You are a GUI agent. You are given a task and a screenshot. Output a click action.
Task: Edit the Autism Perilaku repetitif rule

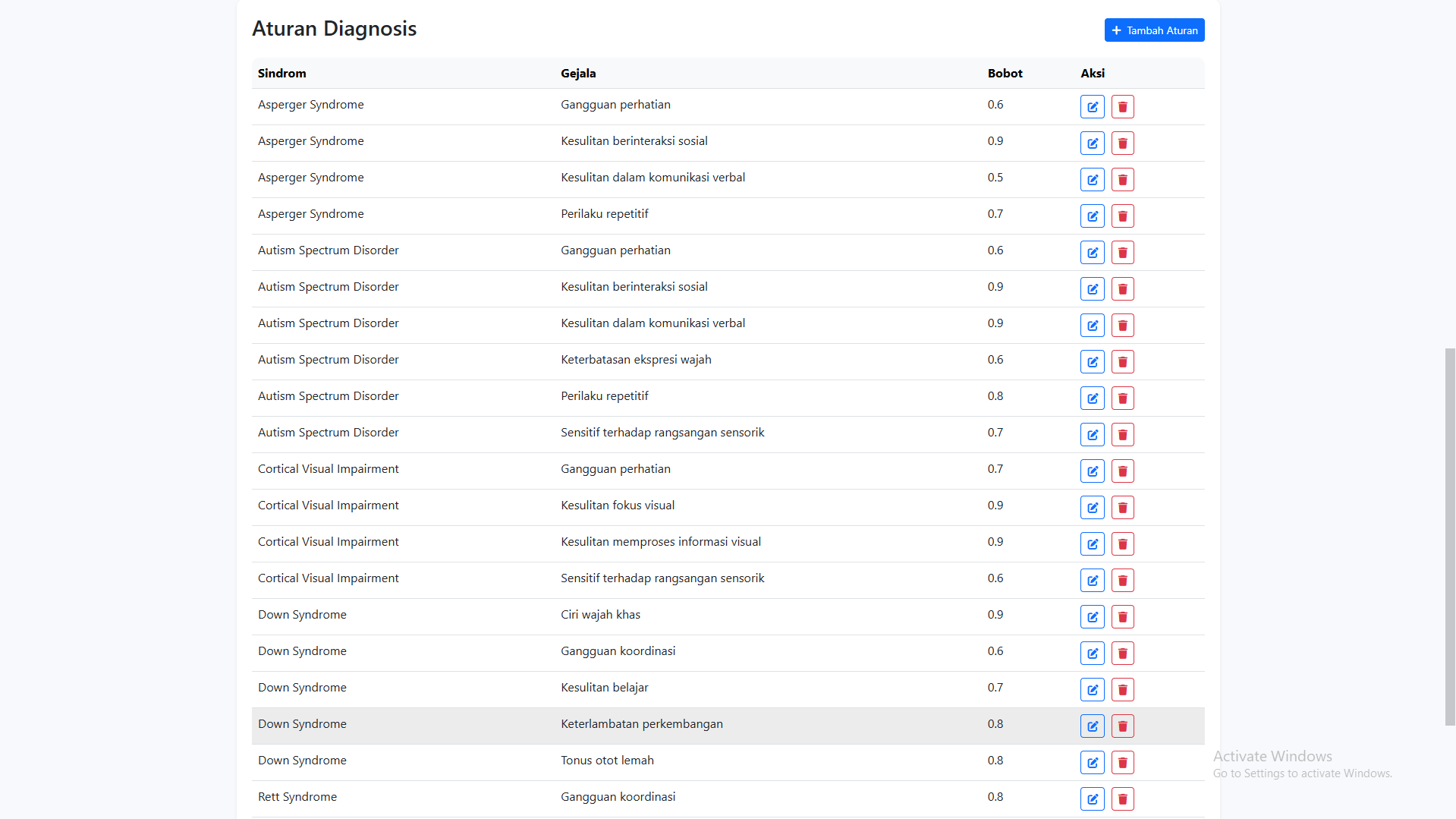(x=1093, y=398)
